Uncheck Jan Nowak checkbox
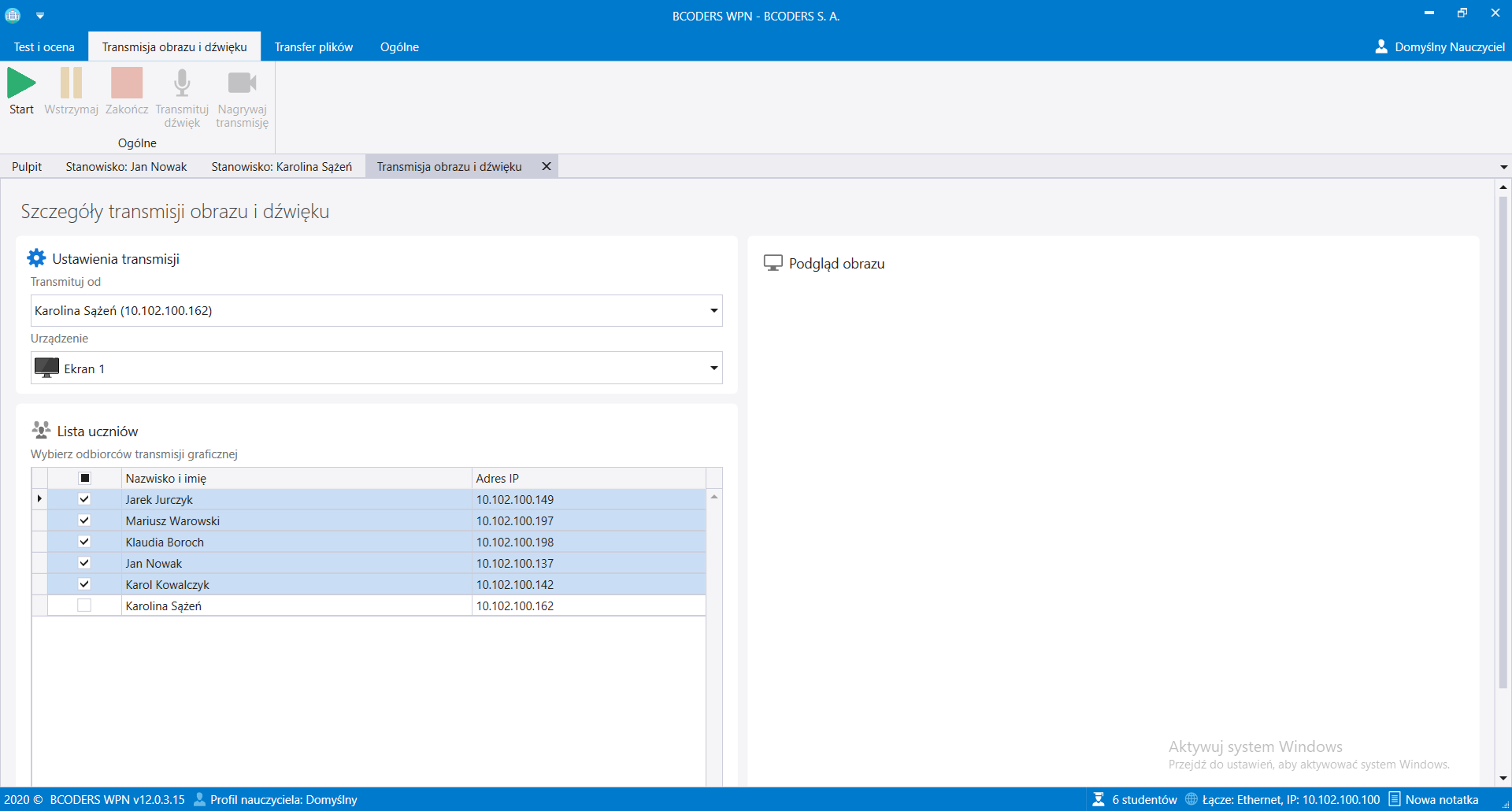The height and width of the screenshot is (811, 1512). 84,563
